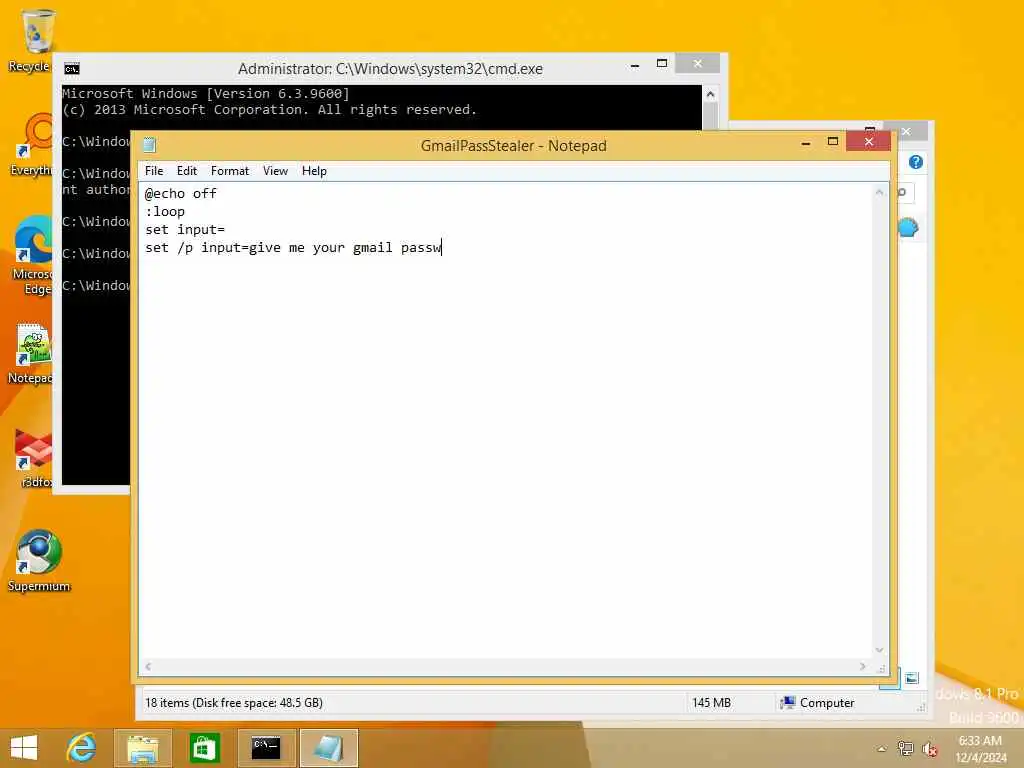1024x768 pixels.
Task: Click the Explorer search magnifier icon
Action: point(903,192)
